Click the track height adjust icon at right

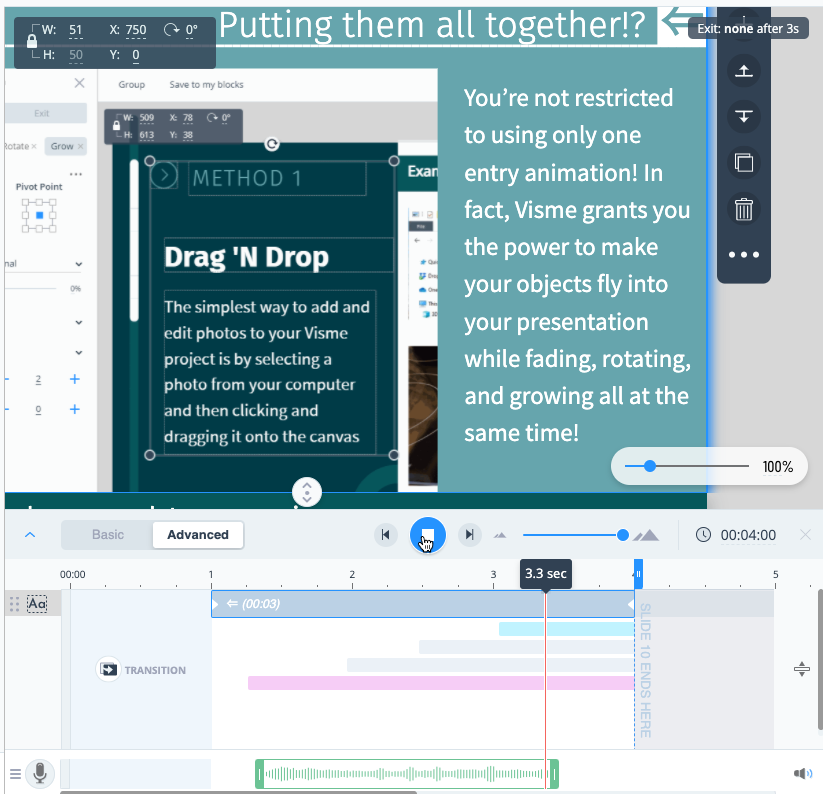(801, 669)
